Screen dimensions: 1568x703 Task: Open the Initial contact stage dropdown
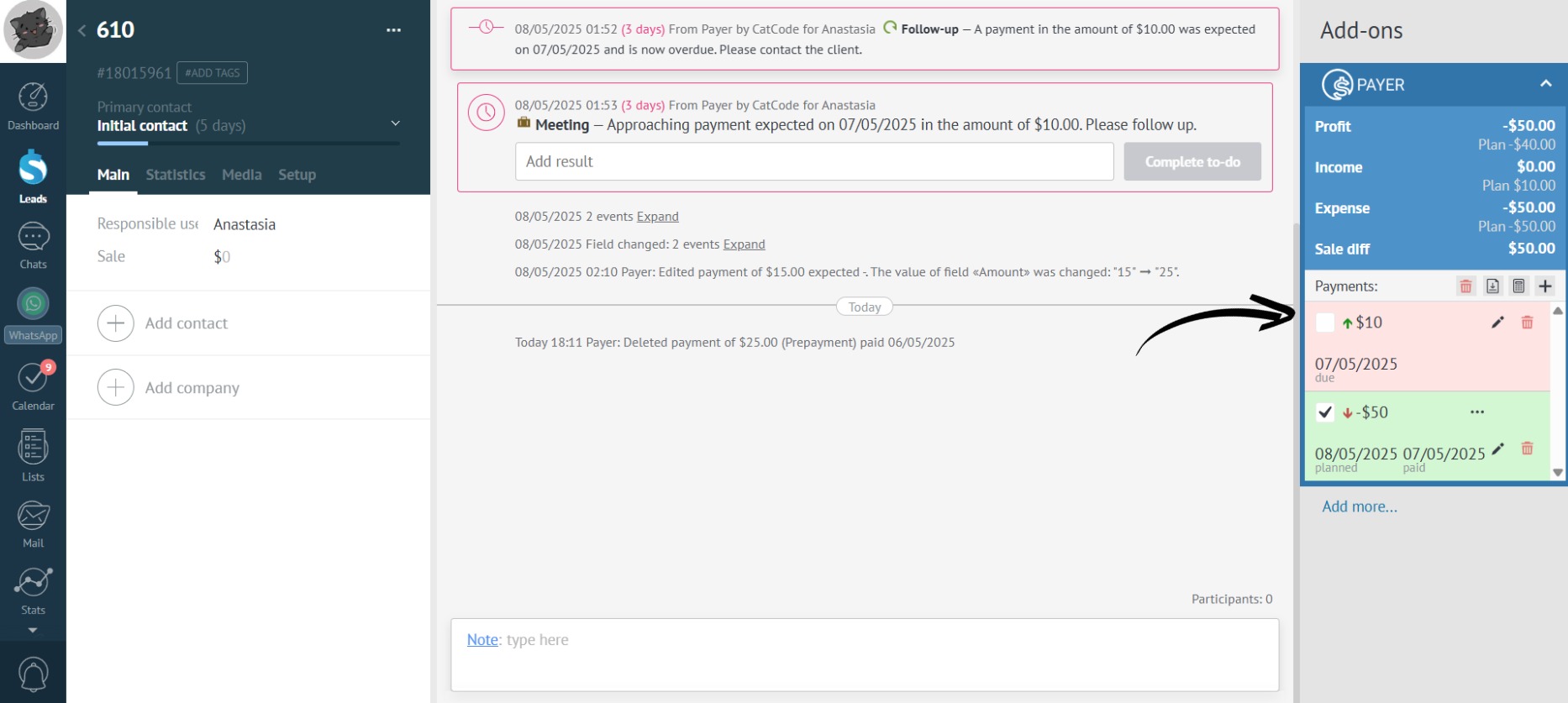click(x=395, y=124)
